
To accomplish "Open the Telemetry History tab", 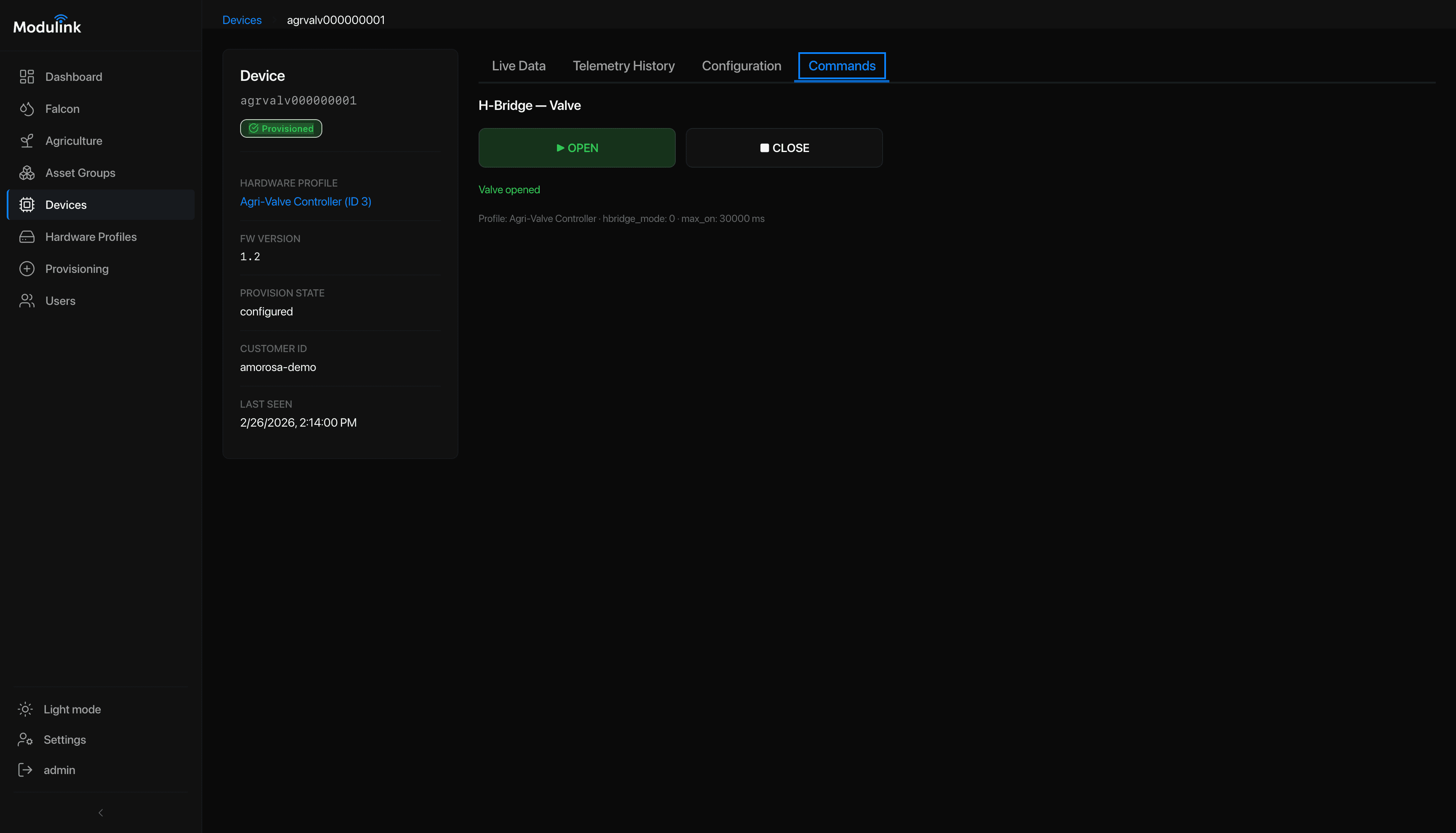I will (x=623, y=66).
